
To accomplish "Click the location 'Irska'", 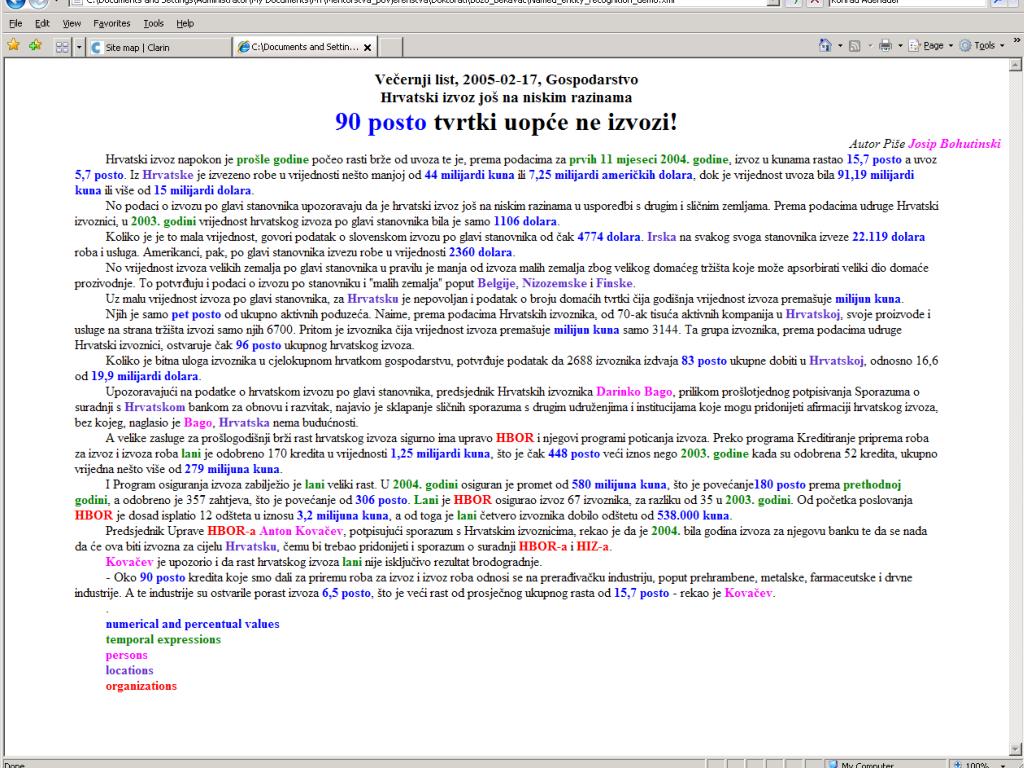I will (662, 237).
